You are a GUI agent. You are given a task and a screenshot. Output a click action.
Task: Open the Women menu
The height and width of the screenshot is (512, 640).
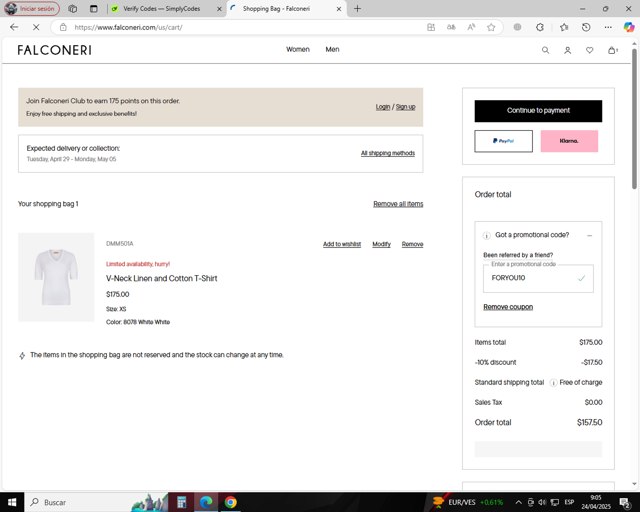pos(298,49)
